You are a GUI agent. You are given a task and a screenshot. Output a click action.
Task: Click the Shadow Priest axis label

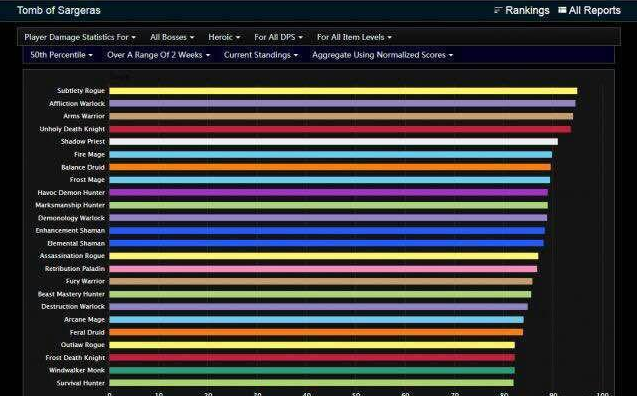click(83, 142)
